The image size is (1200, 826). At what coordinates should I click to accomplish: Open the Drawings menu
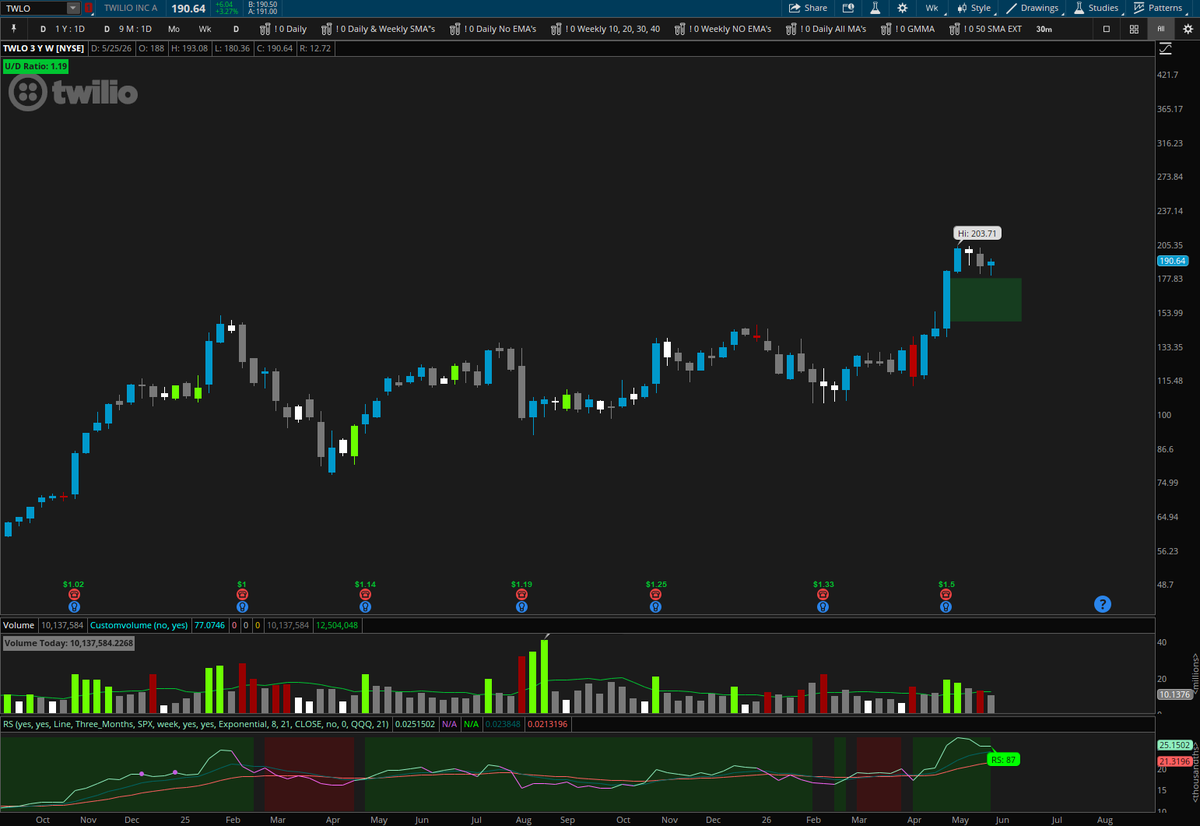tap(1032, 8)
